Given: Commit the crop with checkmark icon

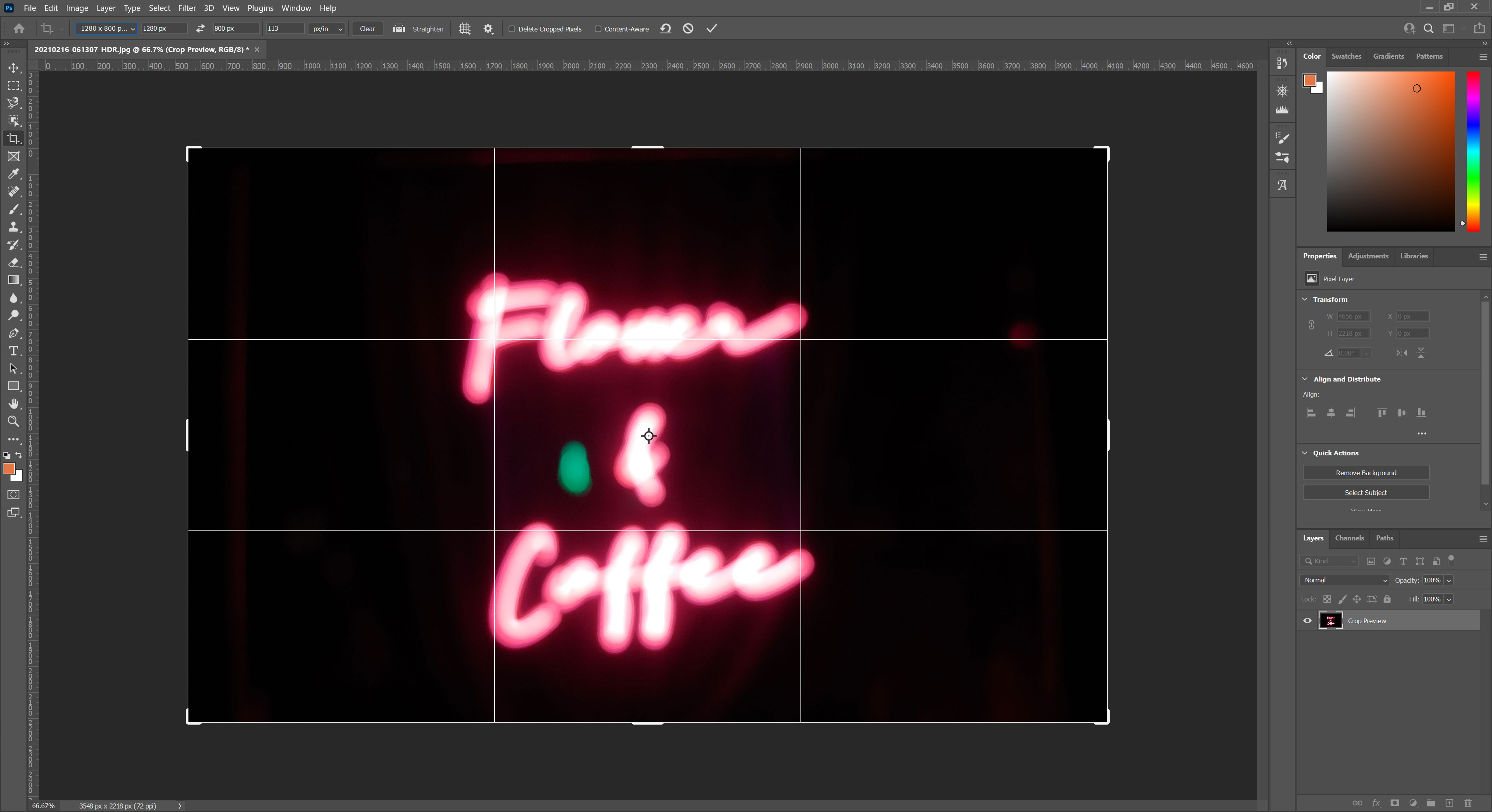Looking at the screenshot, I should tap(712, 28).
